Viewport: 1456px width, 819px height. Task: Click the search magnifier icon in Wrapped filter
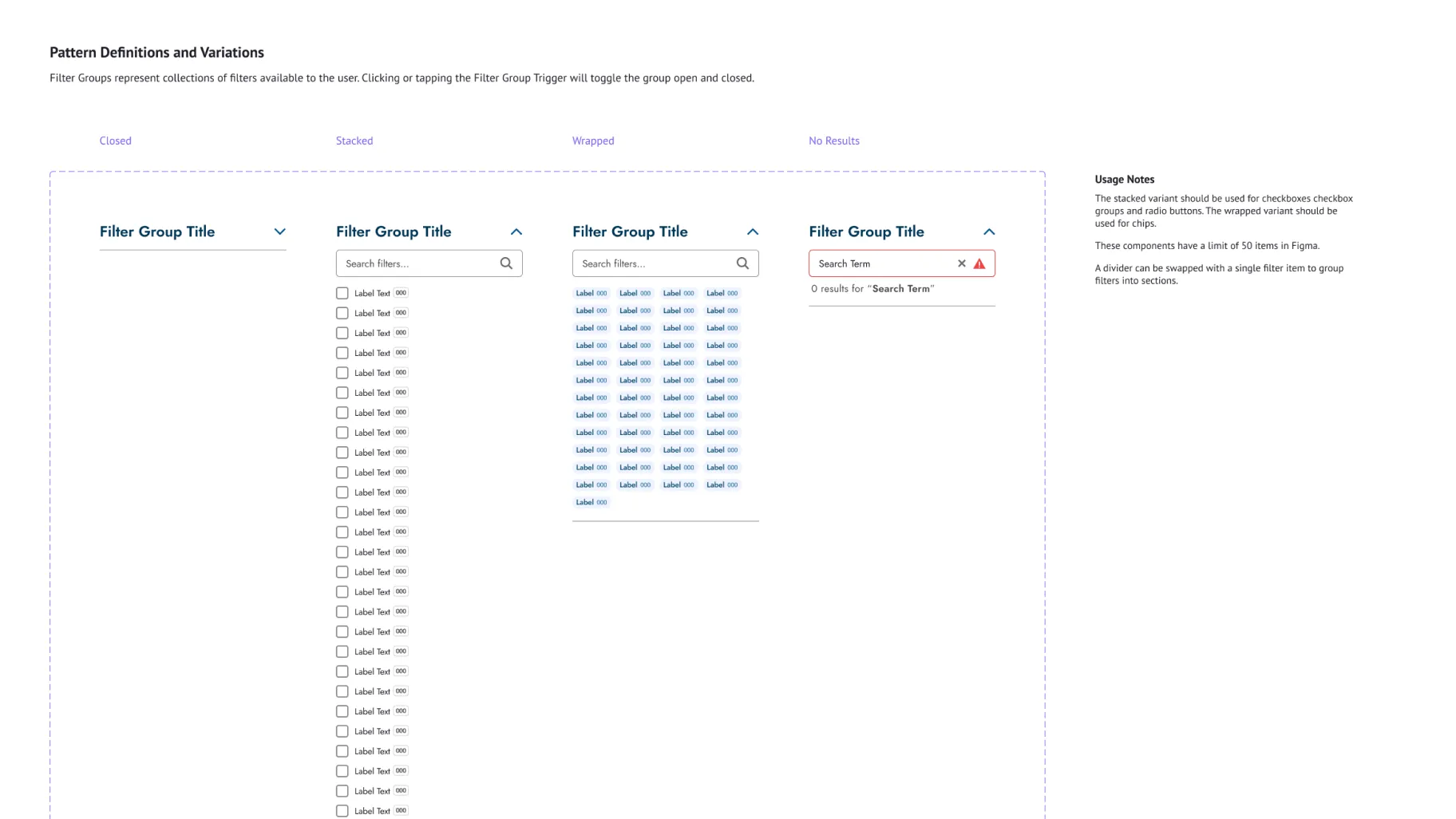pyautogui.click(x=742, y=263)
